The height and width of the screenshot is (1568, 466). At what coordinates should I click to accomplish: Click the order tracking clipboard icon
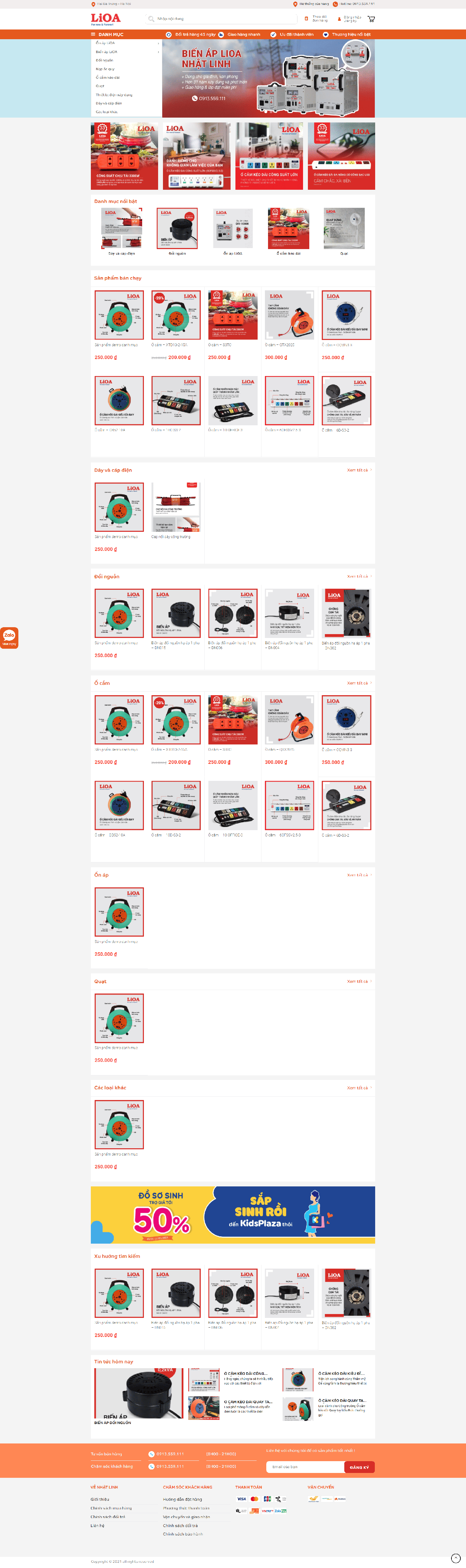pos(306,19)
